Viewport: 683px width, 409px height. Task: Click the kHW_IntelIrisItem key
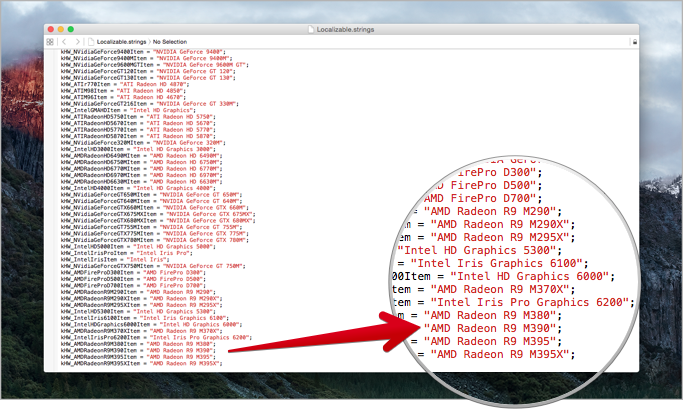[89, 260]
